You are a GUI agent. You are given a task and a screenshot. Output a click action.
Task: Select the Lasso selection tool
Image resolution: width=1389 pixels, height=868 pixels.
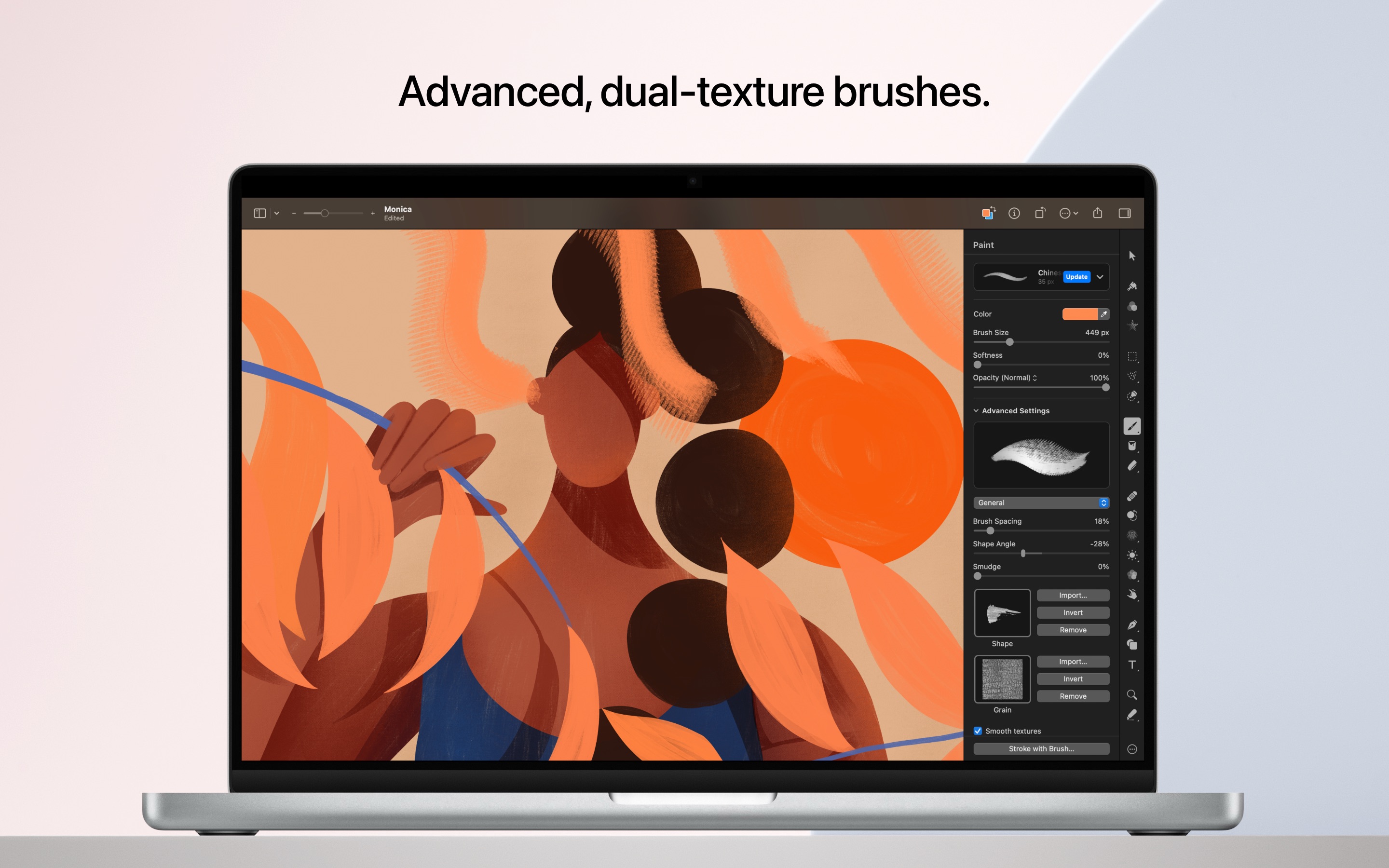1133,378
